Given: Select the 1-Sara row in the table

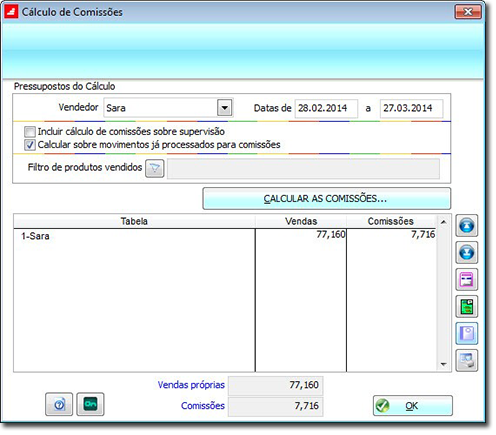Looking at the screenshot, I should click(x=225, y=236).
